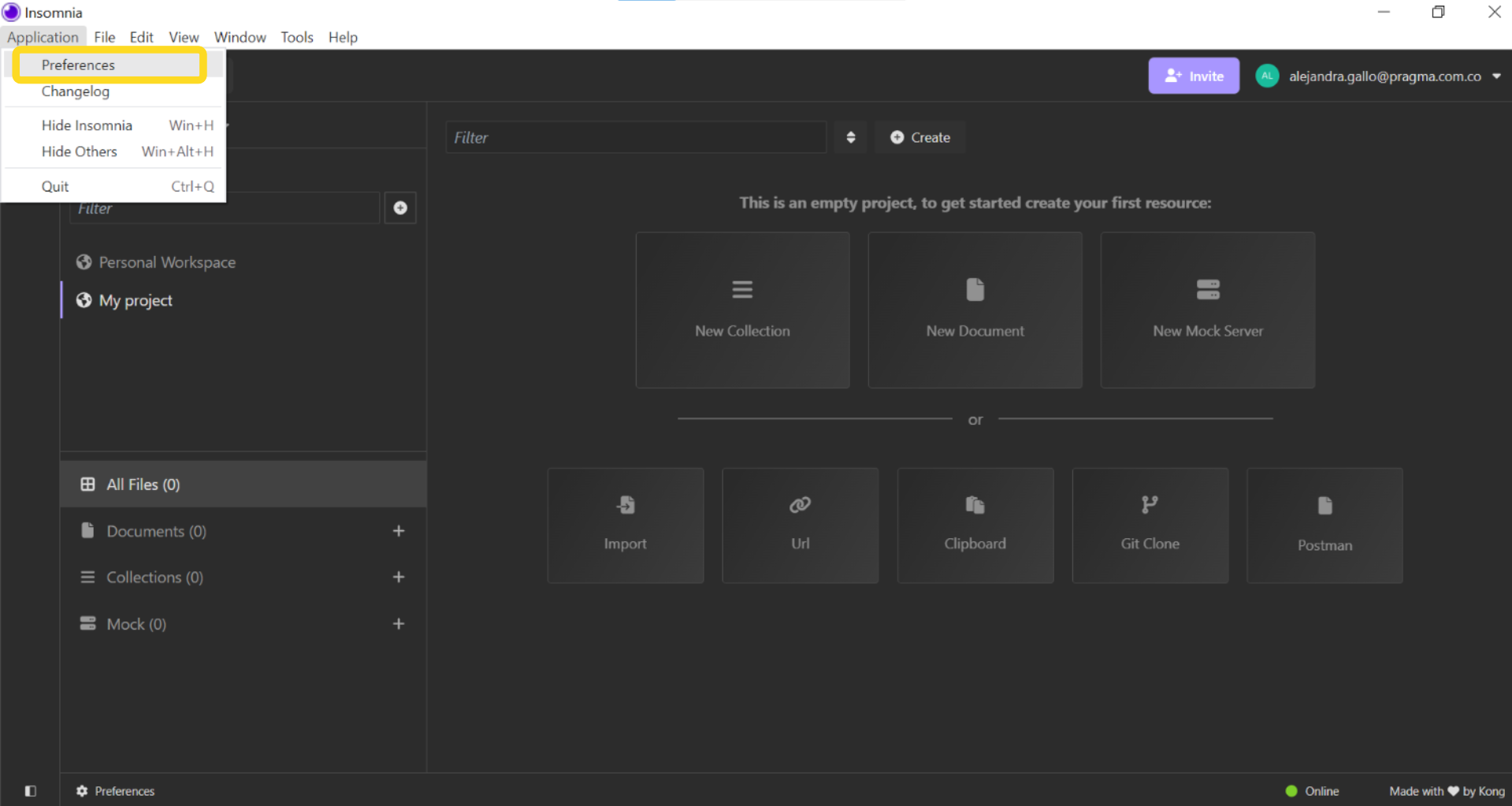Click the Url link icon card
Image resolution: width=1512 pixels, height=806 pixels.
point(800,504)
